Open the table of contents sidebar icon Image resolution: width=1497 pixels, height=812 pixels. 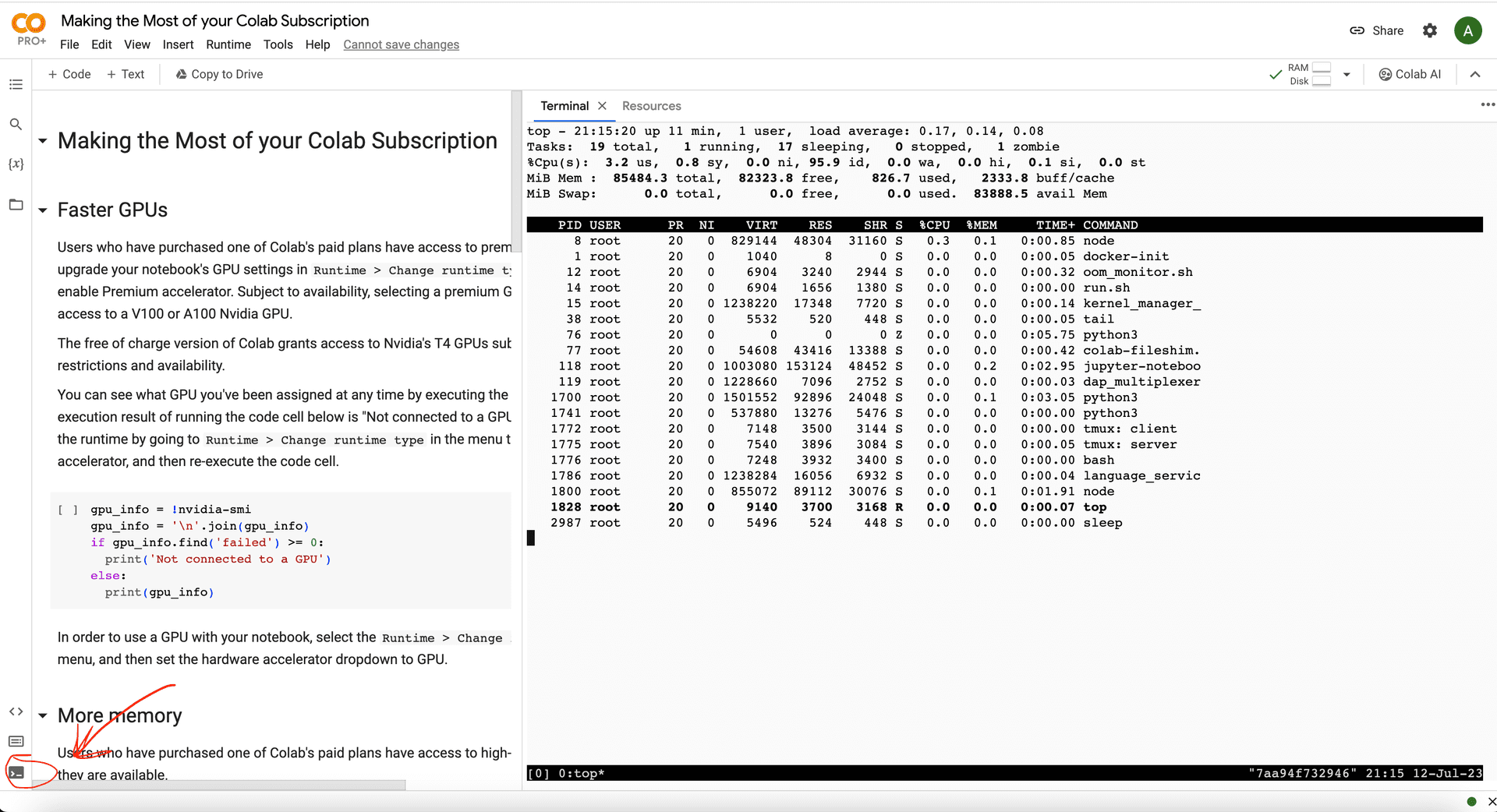[16, 84]
